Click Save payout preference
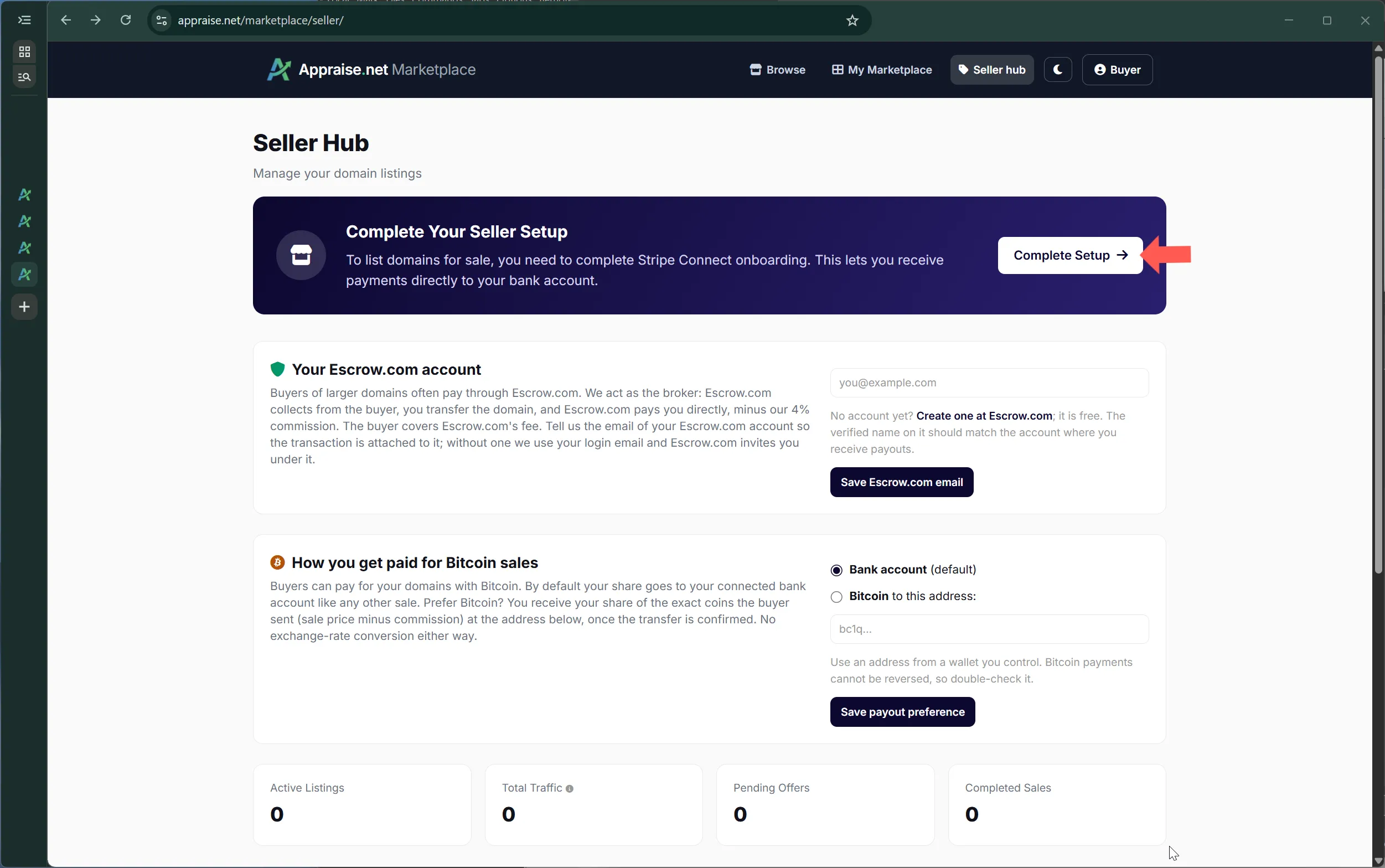The width and height of the screenshot is (1385, 868). (902, 712)
